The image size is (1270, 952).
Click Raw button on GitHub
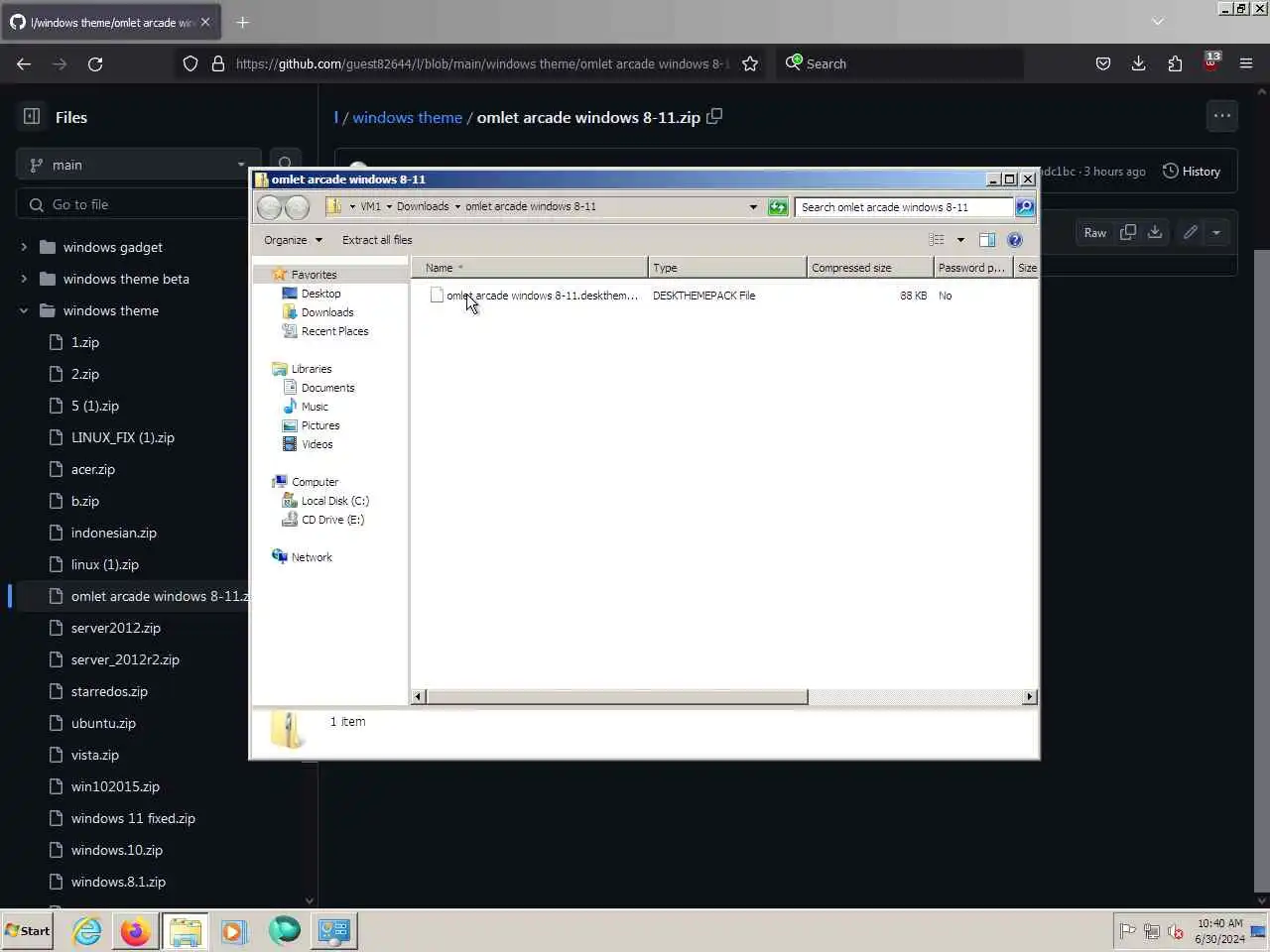point(1094,232)
